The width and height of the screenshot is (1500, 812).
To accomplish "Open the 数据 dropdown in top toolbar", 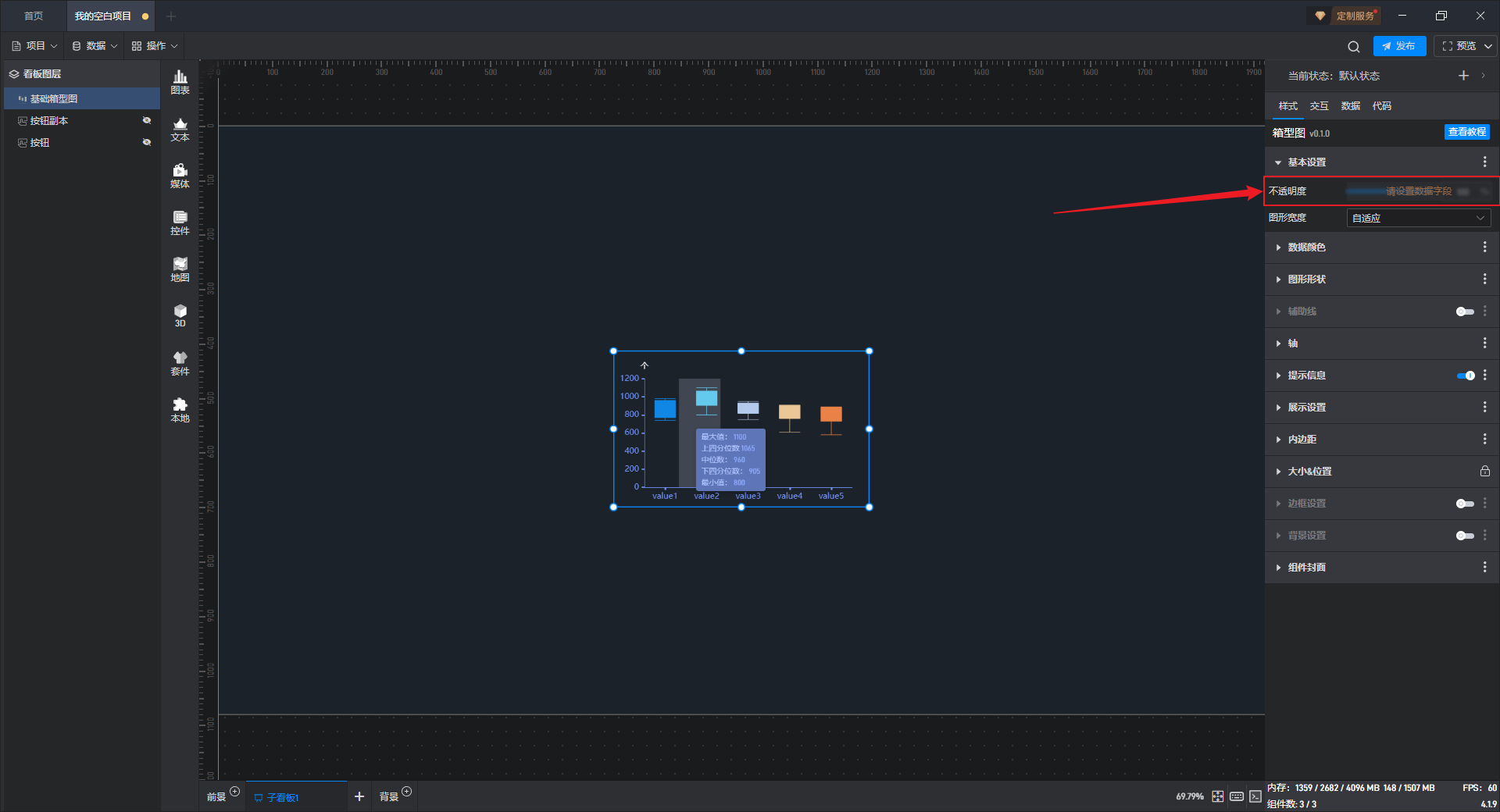I will pyautogui.click(x=95, y=46).
